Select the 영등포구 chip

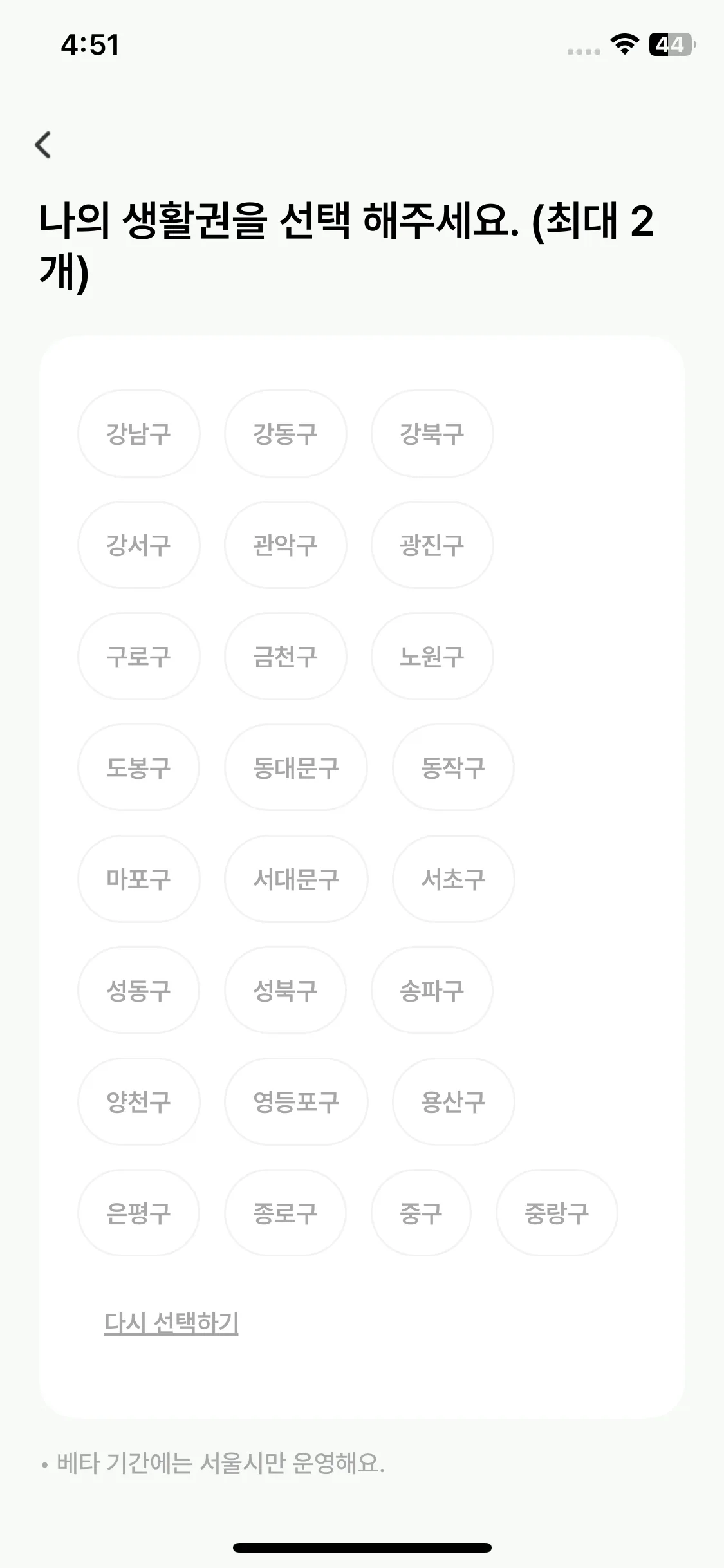pyautogui.click(x=295, y=1102)
